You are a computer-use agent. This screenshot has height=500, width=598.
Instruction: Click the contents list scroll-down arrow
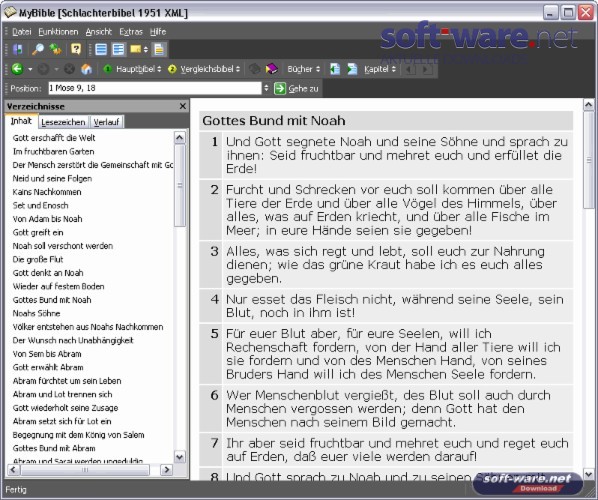[180, 457]
